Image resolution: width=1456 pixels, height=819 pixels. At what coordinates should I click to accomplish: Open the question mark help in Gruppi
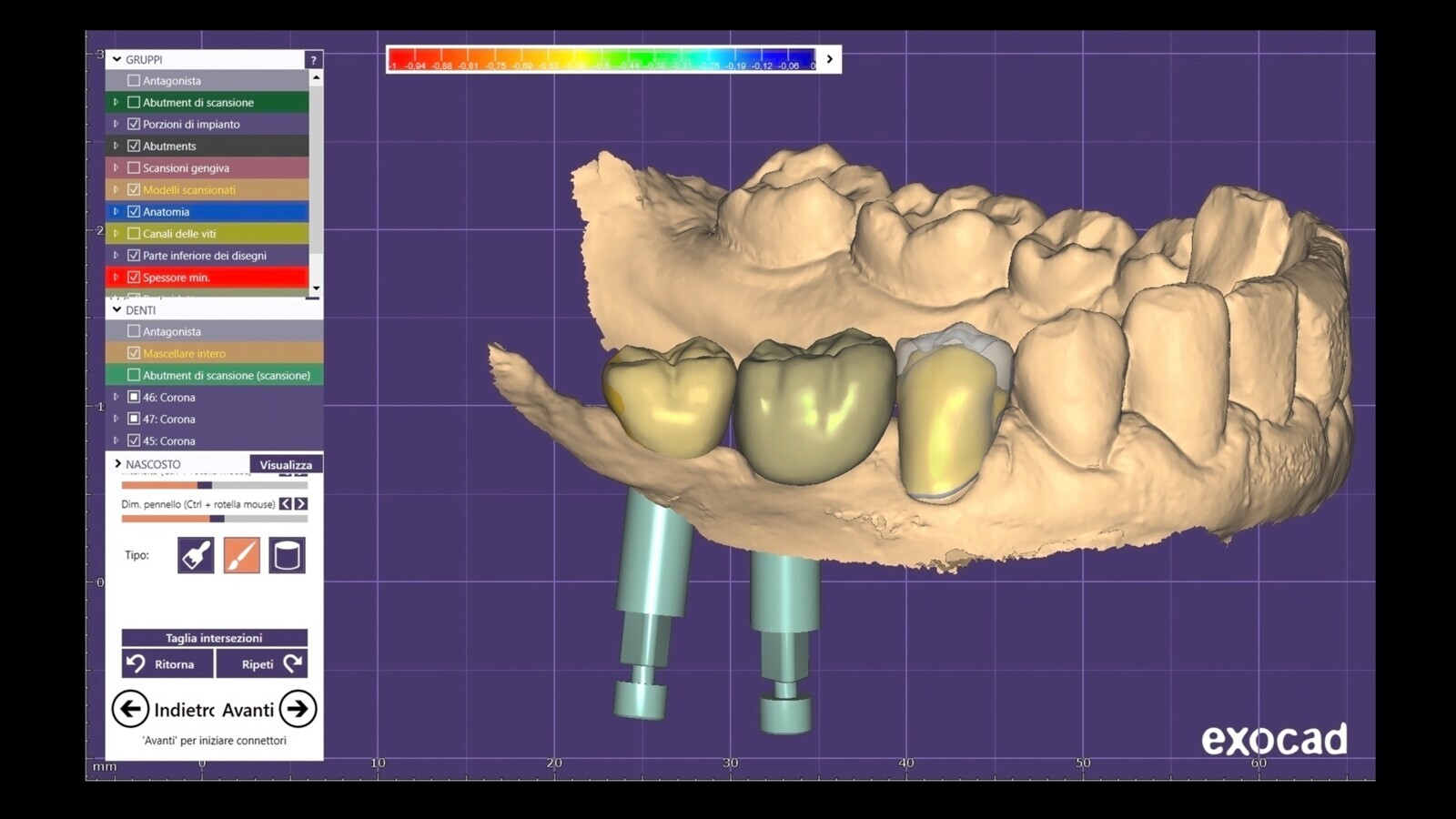(x=313, y=60)
